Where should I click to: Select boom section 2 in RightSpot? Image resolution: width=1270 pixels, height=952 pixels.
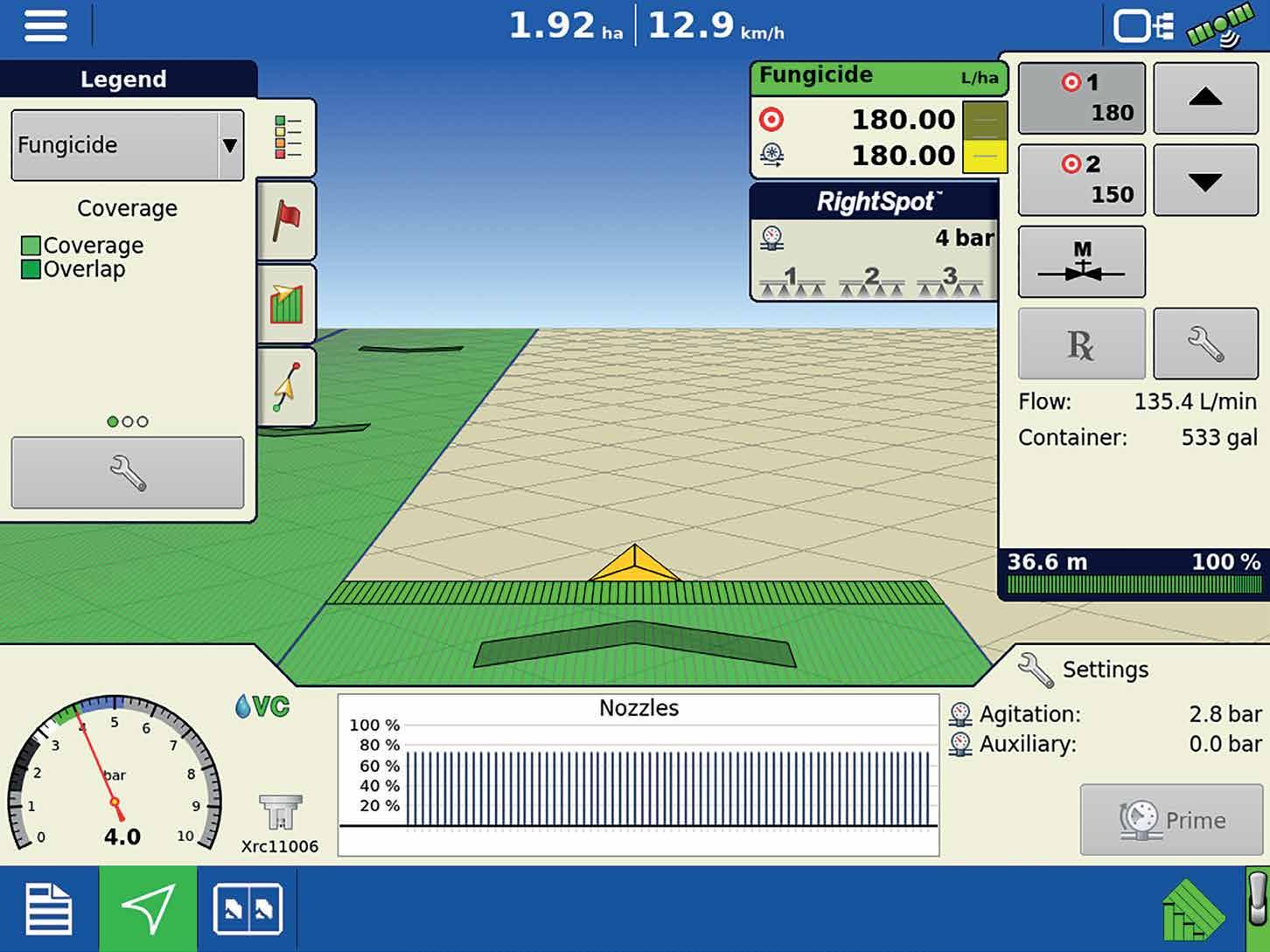pyautogui.click(x=871, y=281)
